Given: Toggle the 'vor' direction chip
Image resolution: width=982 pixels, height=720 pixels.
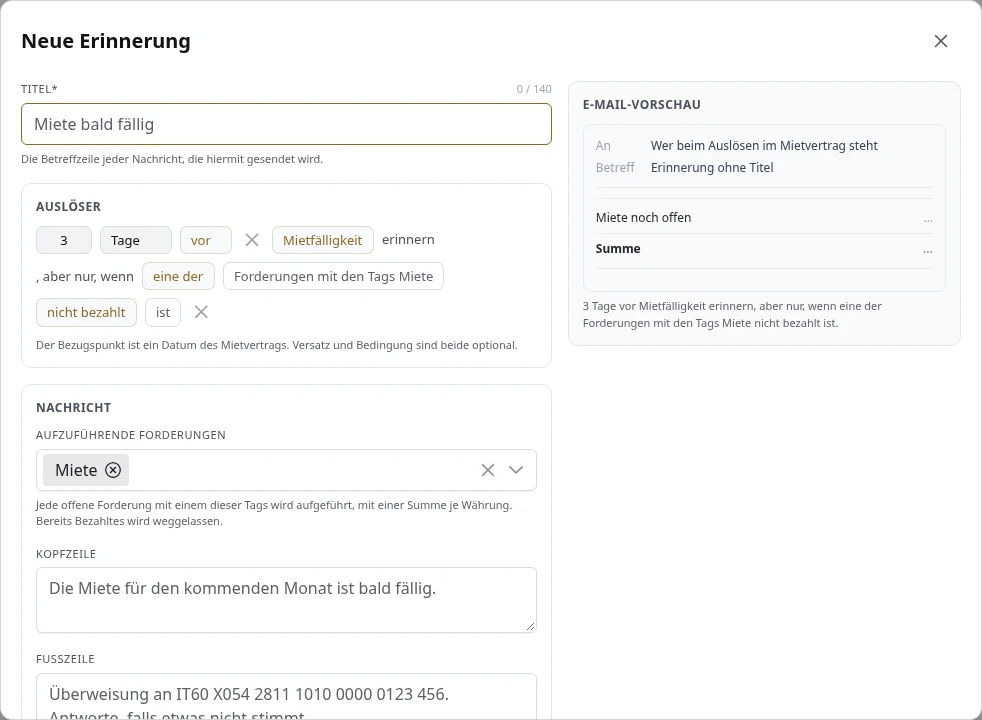Looking at the screenshot, I should pyautogui.click(x=206, y=240).
